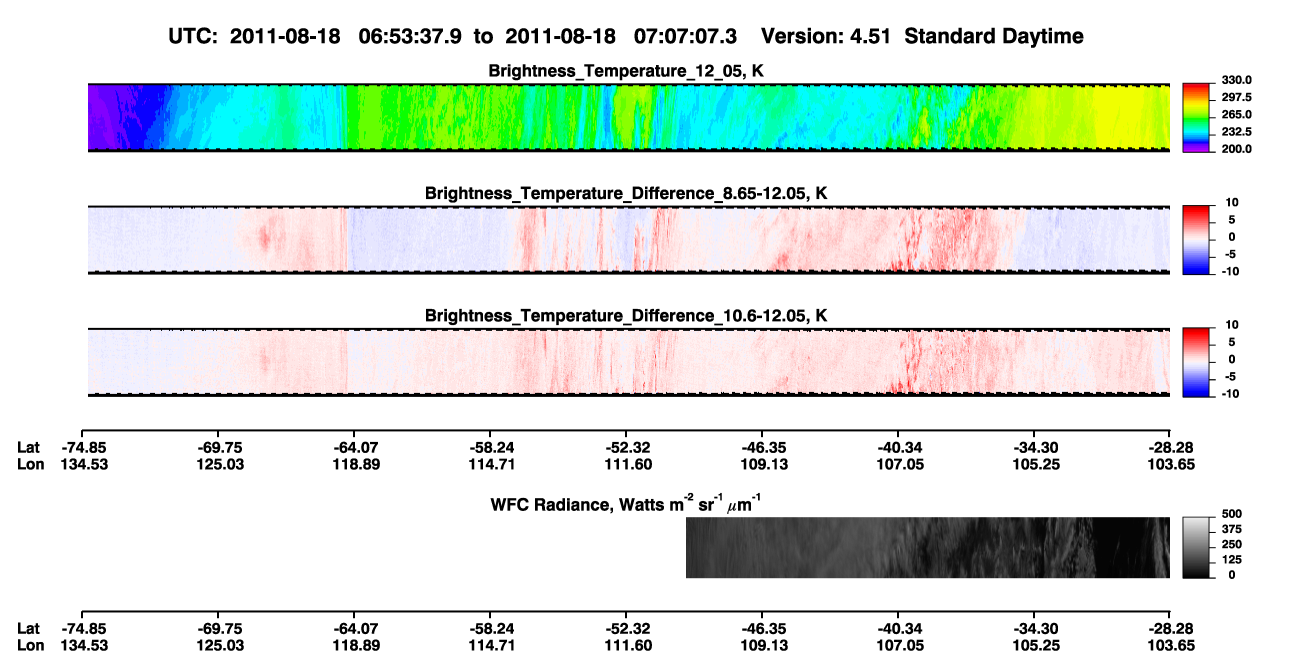The height and width of the screenshot is (667, 1300).
Task: Click latitude -52.32 on the axis under the 10.6-12.05 panel
Action: pos(626,447)
